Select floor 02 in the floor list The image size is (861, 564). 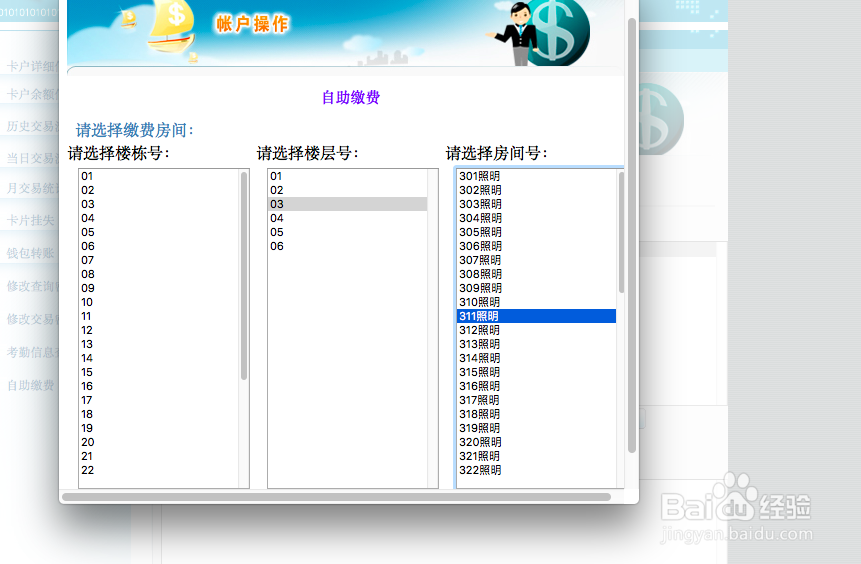[x=348, y=190]
